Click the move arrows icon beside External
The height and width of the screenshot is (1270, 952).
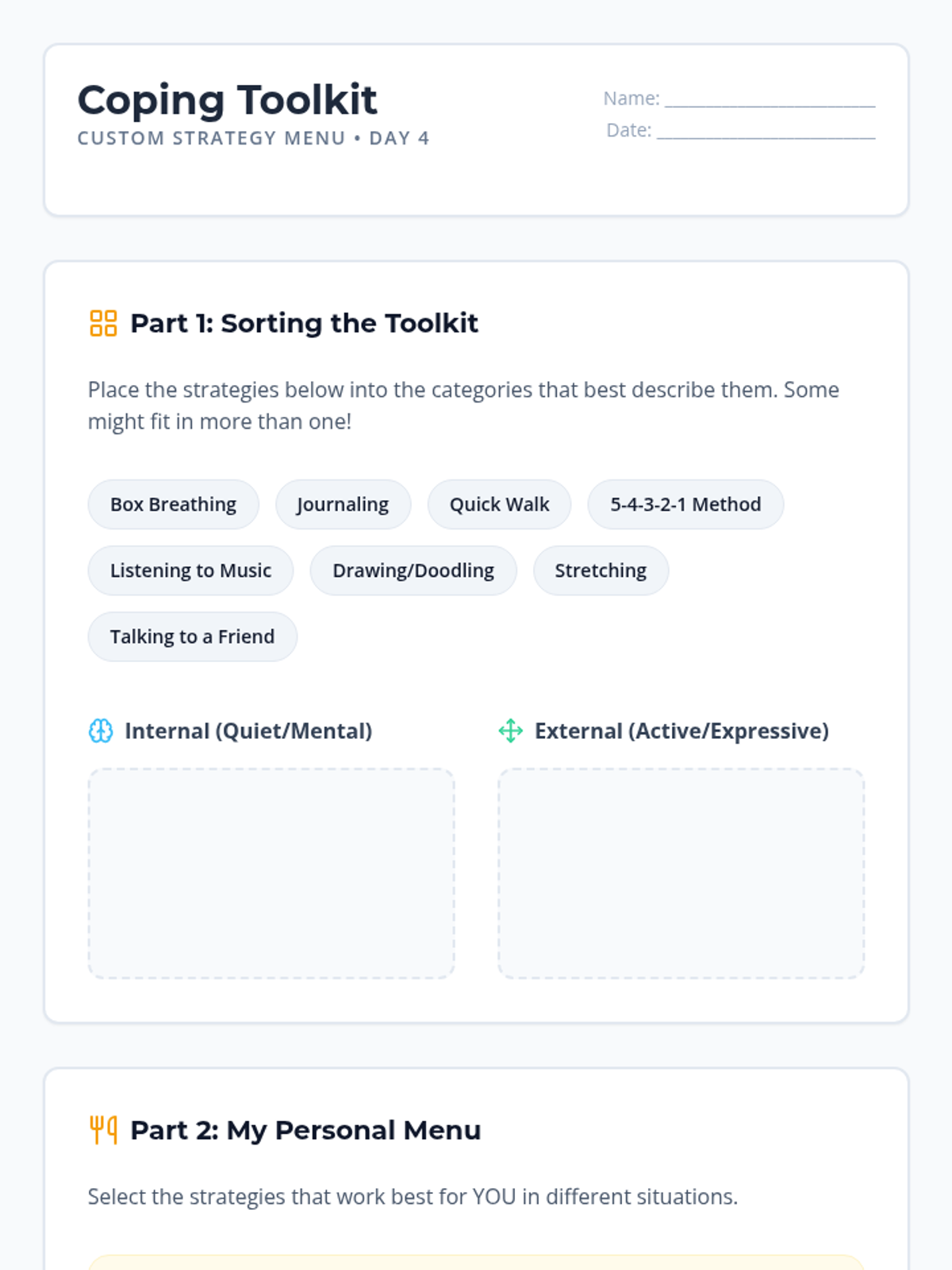coord(510,730)
